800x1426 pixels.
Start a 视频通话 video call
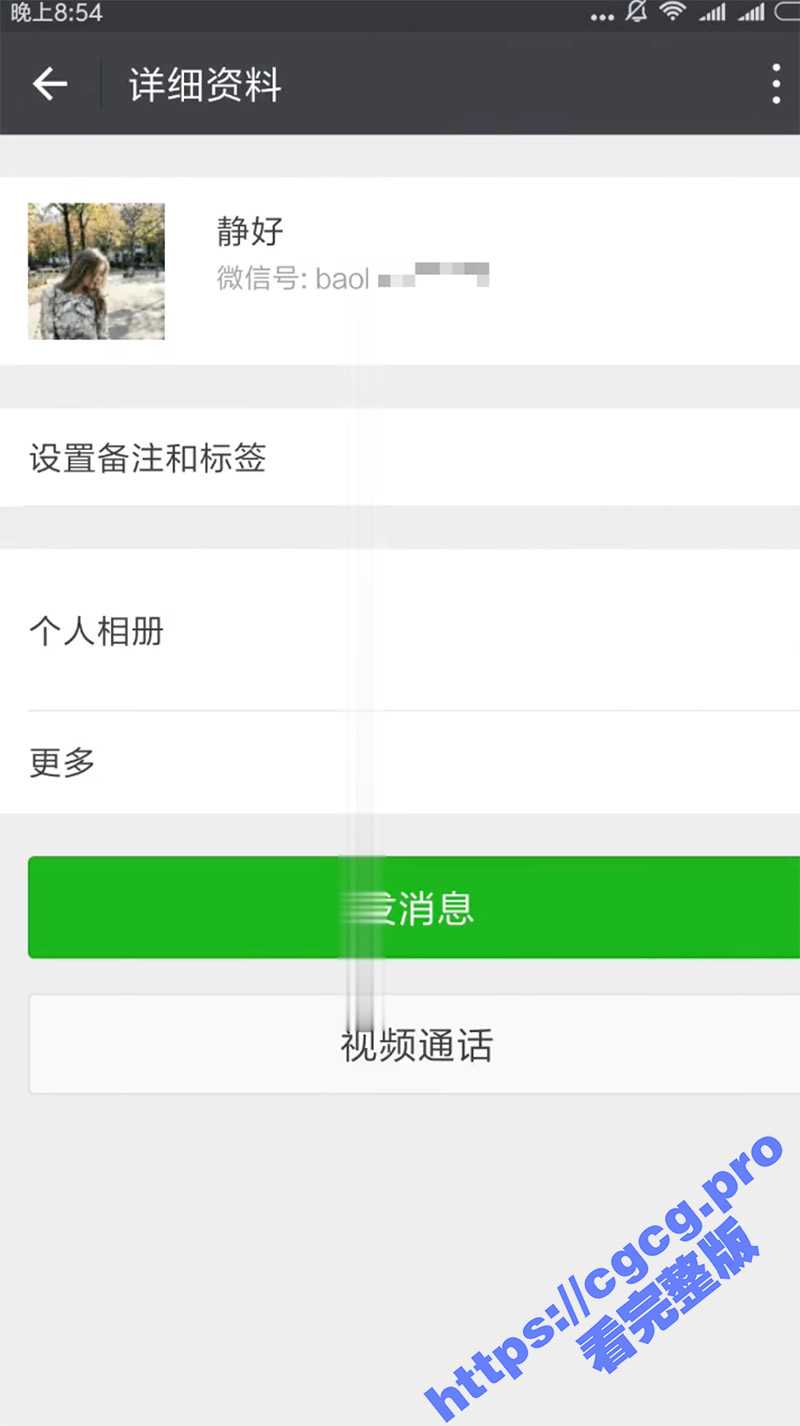[414, 1044]
